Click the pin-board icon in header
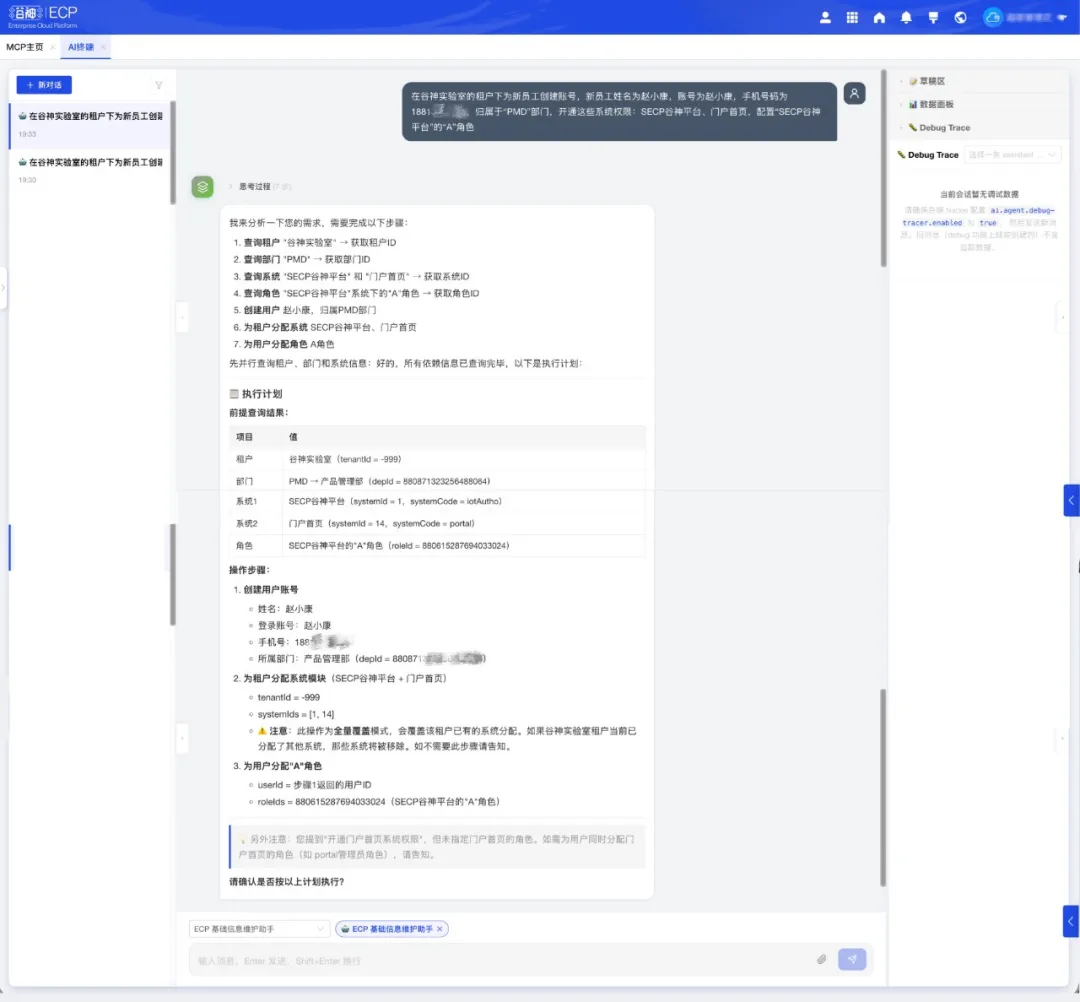 (x=933, y=18)
